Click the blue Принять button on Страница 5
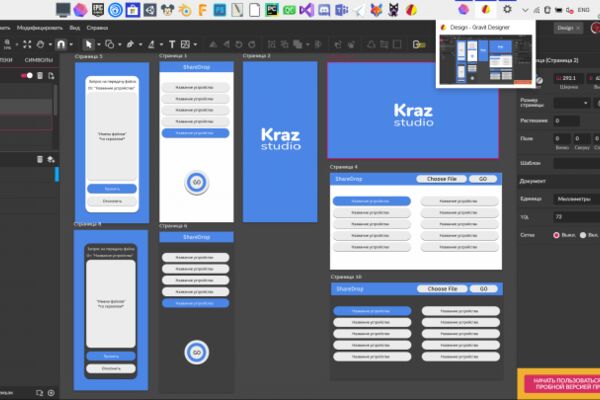The image size is (600, 400). coord(112,189)
